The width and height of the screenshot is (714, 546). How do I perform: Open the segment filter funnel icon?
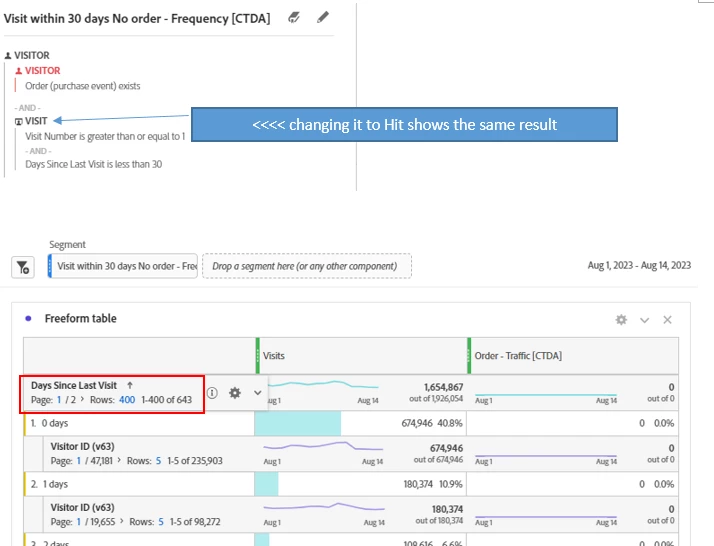[x=23, y=267]
